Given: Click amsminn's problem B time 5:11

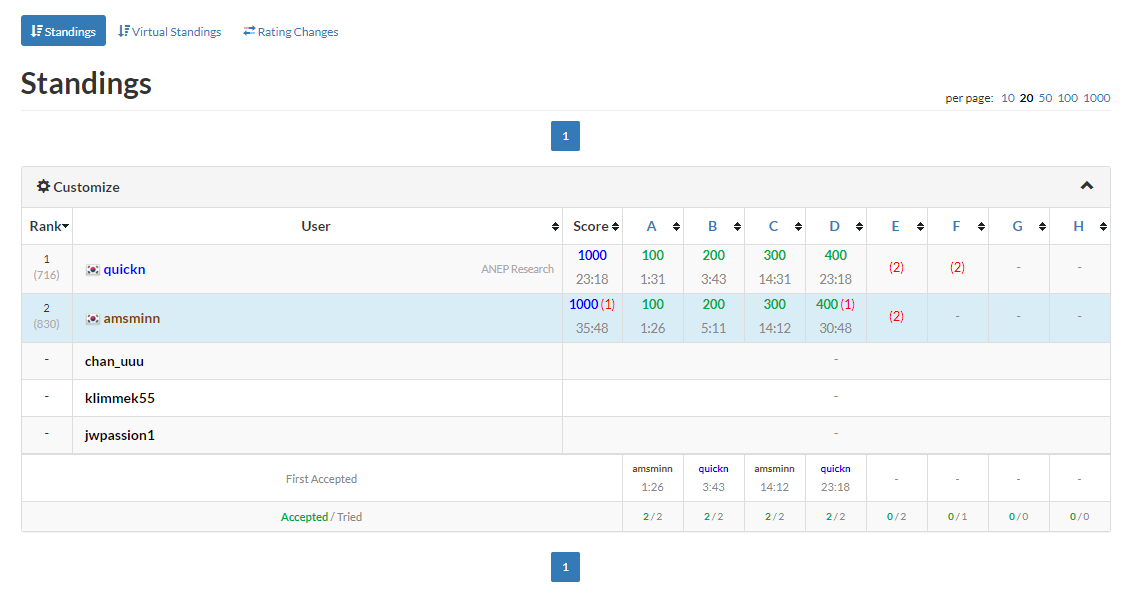Looking at the screenshot, I should [x=714, y=328].
